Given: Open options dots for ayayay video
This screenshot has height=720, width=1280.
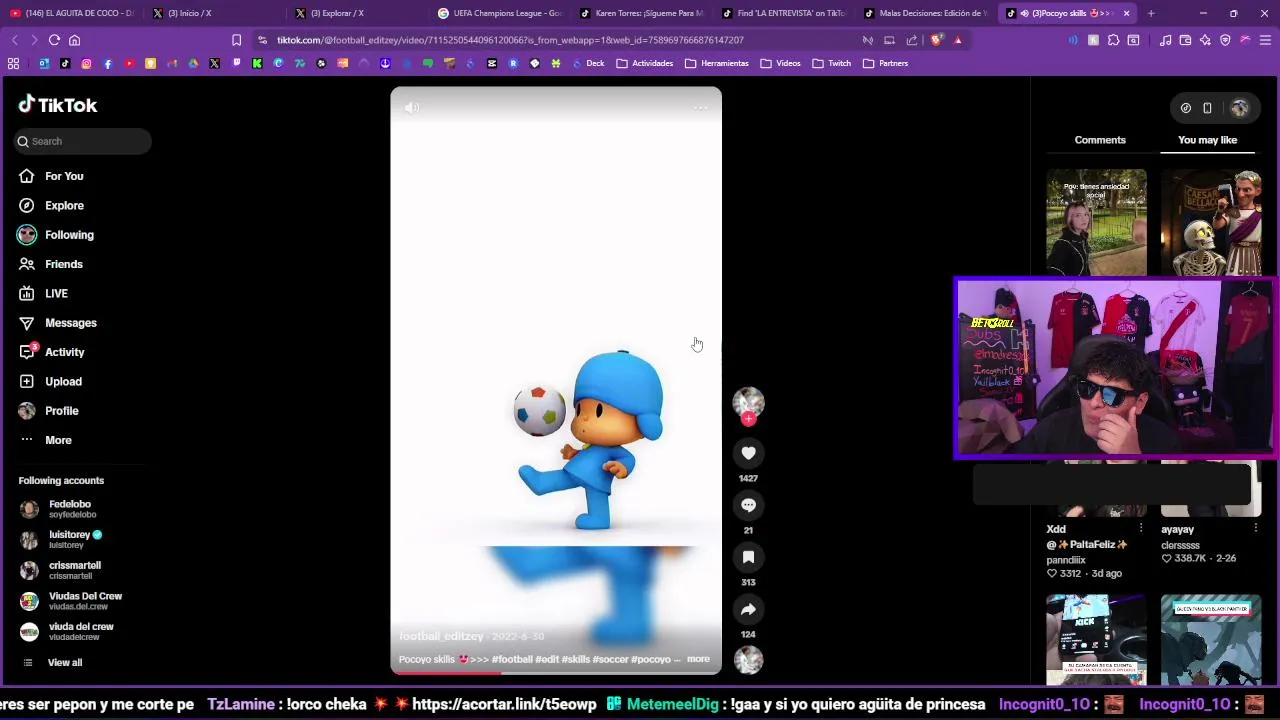Looking at the screenshot, I should coord(1256,528).
